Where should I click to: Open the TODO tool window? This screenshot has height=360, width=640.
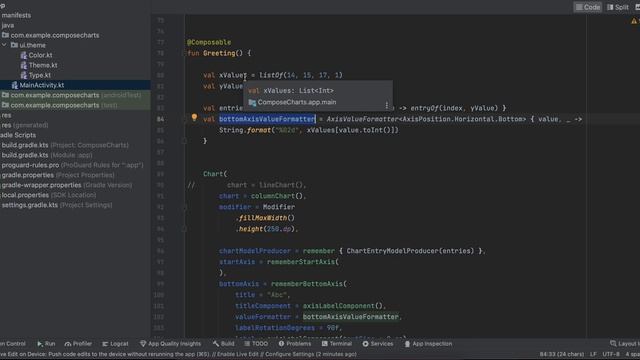pos(256,344)
